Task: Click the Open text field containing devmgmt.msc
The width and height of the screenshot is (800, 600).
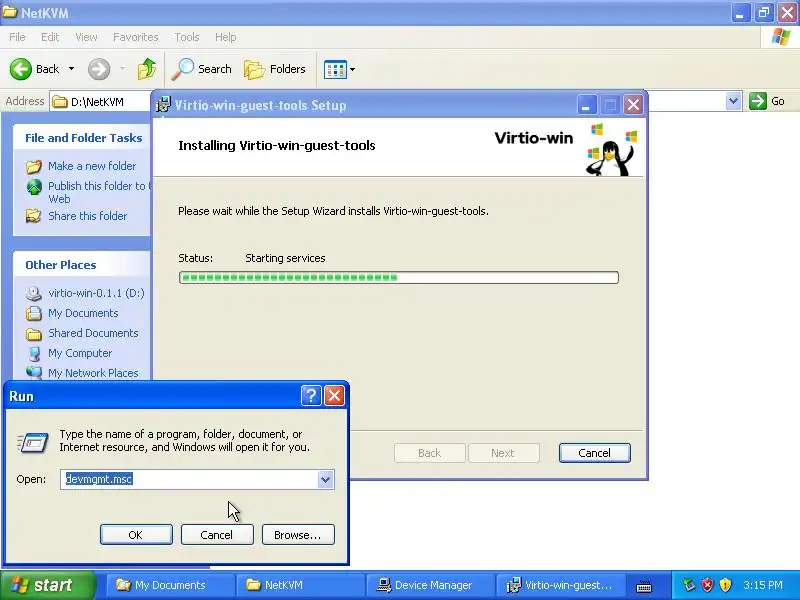Action: point(189,479)
